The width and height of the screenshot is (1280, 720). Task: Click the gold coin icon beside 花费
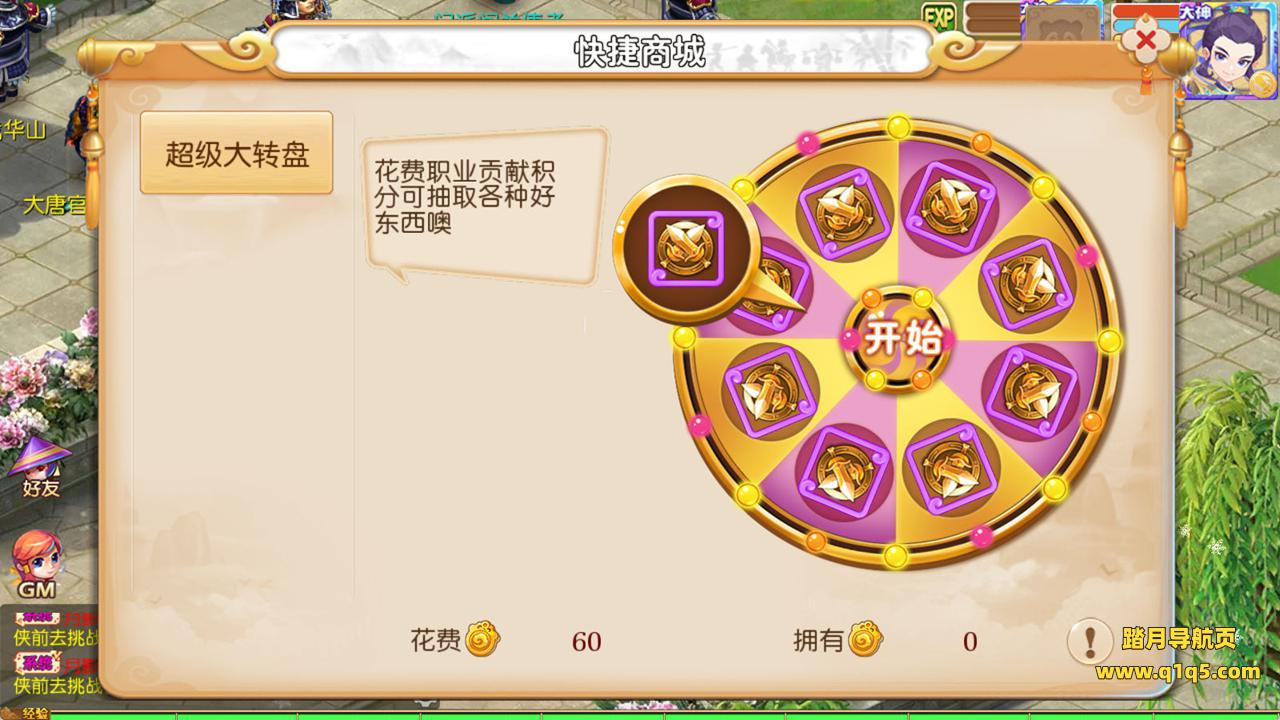coord(482,640)
